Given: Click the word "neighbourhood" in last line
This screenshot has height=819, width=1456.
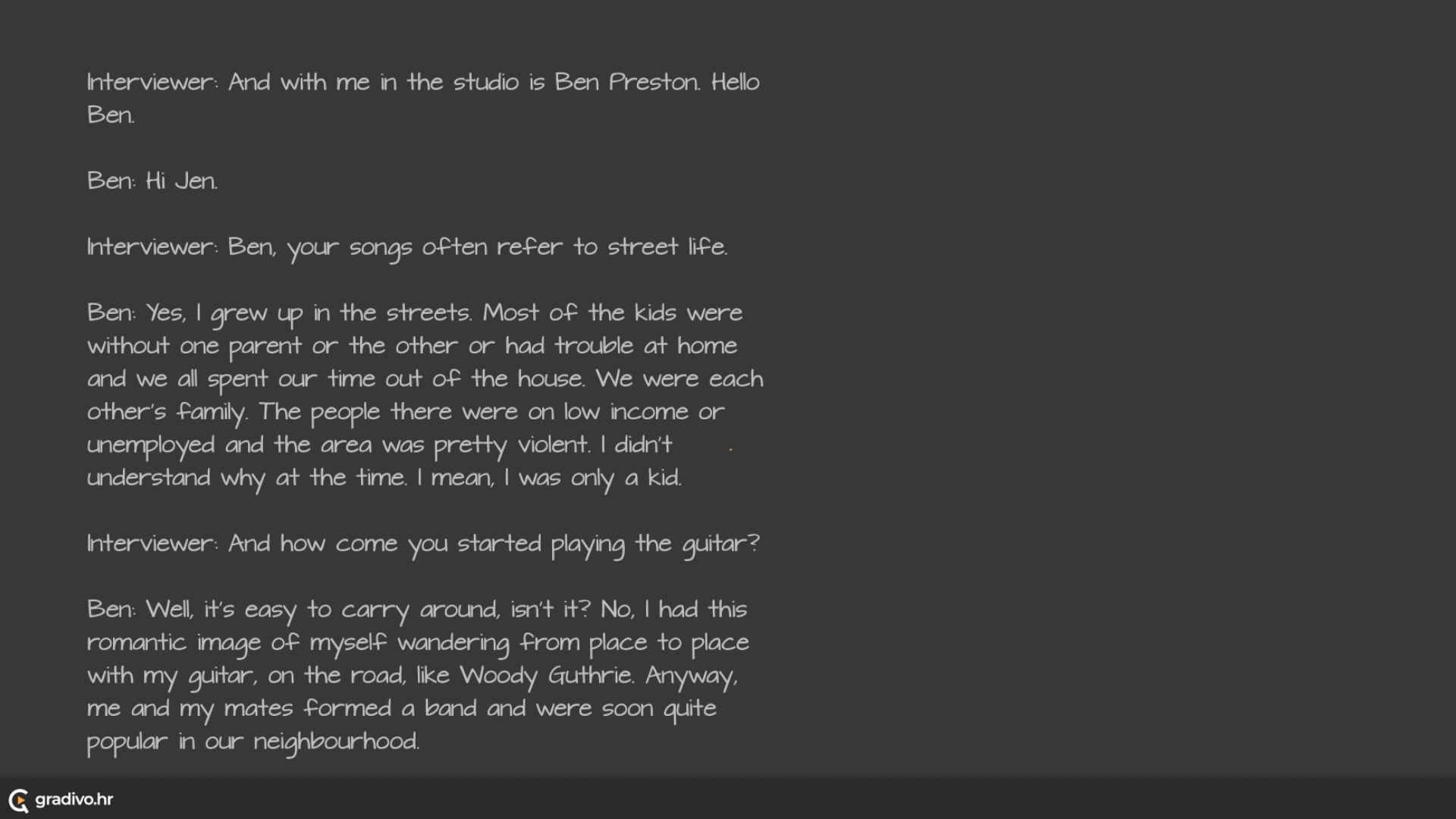Looking at the screenshot, I should pyautogui.click(x=335, y=742).
